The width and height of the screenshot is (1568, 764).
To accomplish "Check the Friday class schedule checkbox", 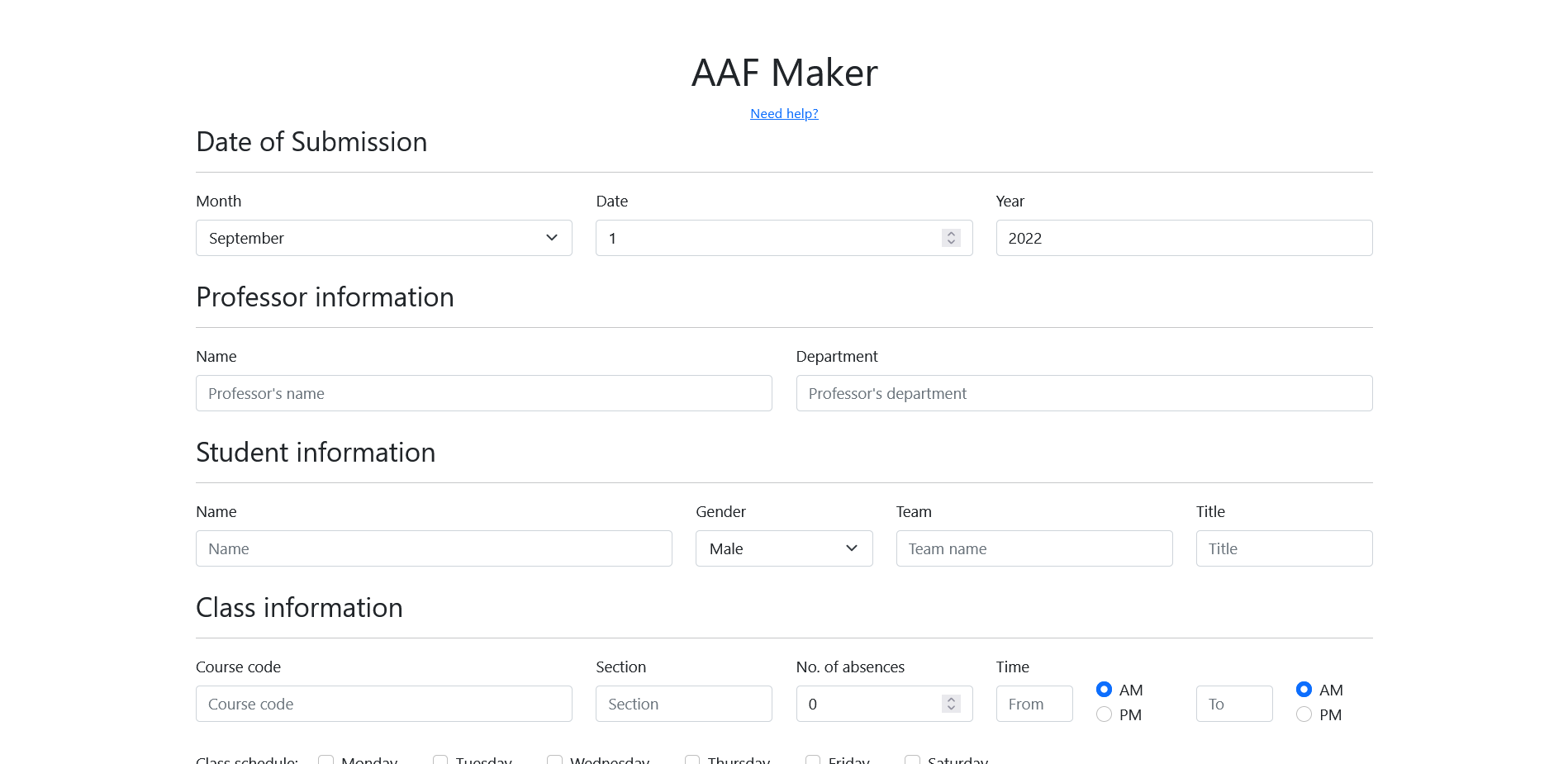I will pos(812,759).
